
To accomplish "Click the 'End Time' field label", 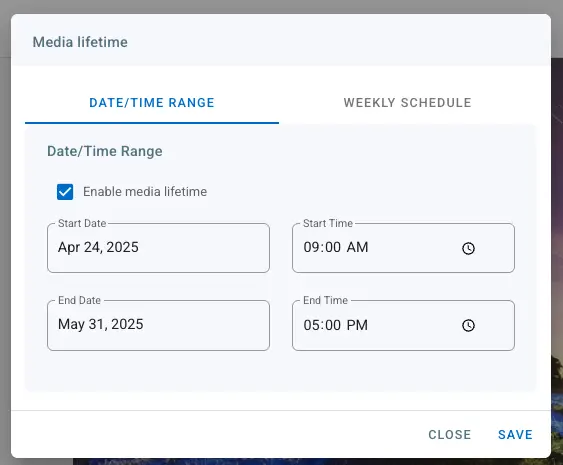I will [x=326, y=300].
